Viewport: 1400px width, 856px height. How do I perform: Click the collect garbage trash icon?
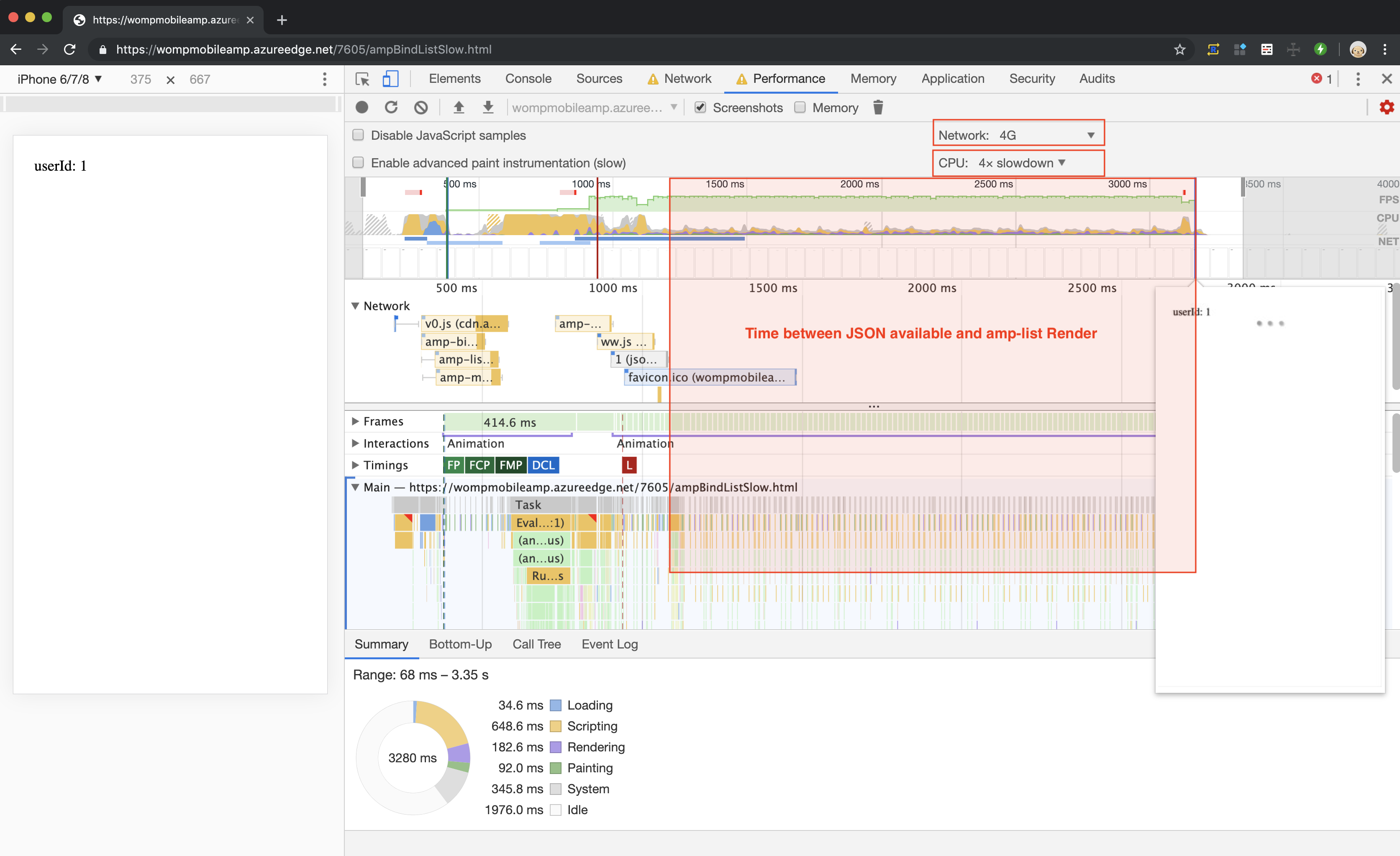tap(878, 108)
